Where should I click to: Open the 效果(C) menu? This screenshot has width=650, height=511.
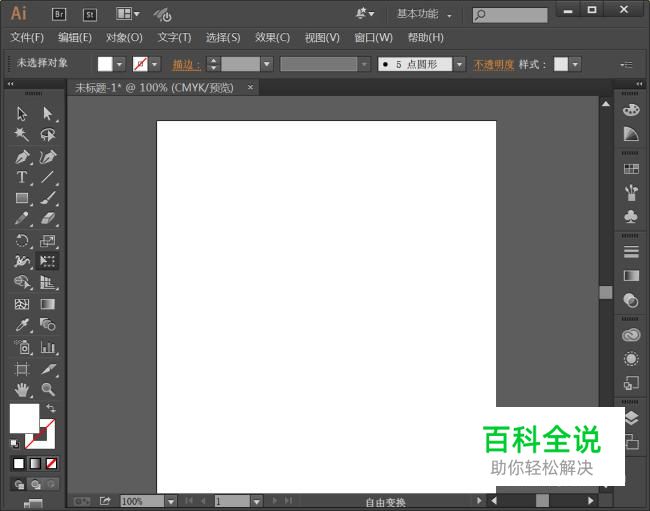point(272,38)
